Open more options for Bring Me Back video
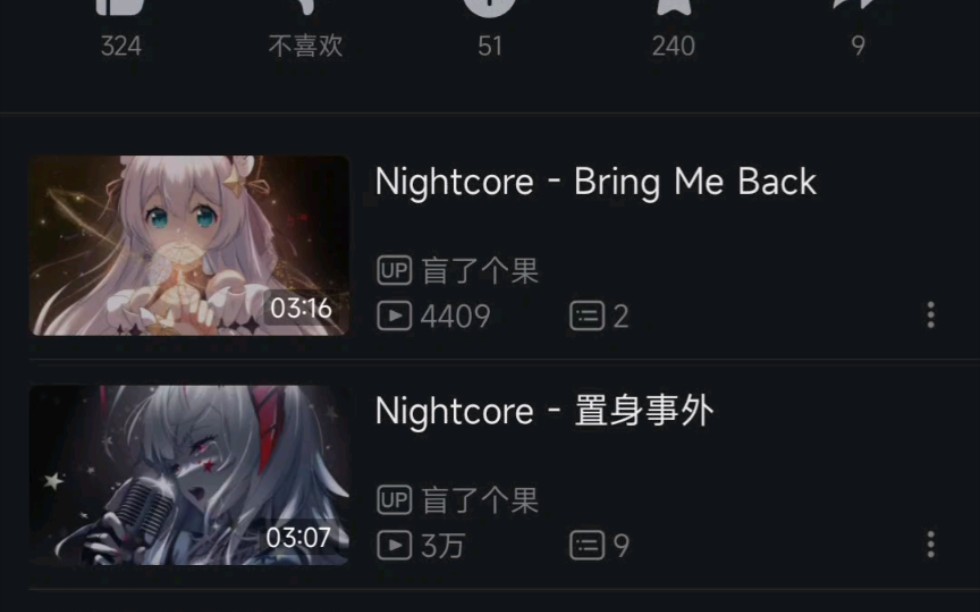 pyautogui.click(x=931, y=315)
